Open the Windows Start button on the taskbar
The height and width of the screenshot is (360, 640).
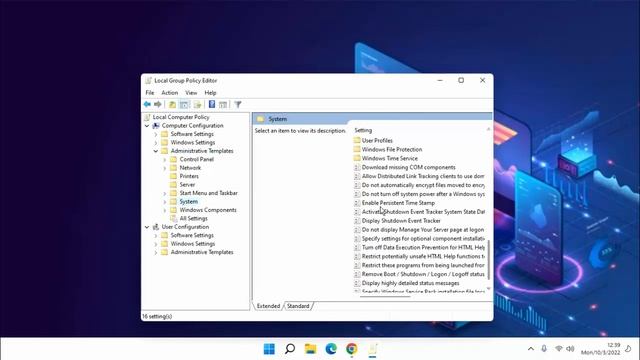269,349
